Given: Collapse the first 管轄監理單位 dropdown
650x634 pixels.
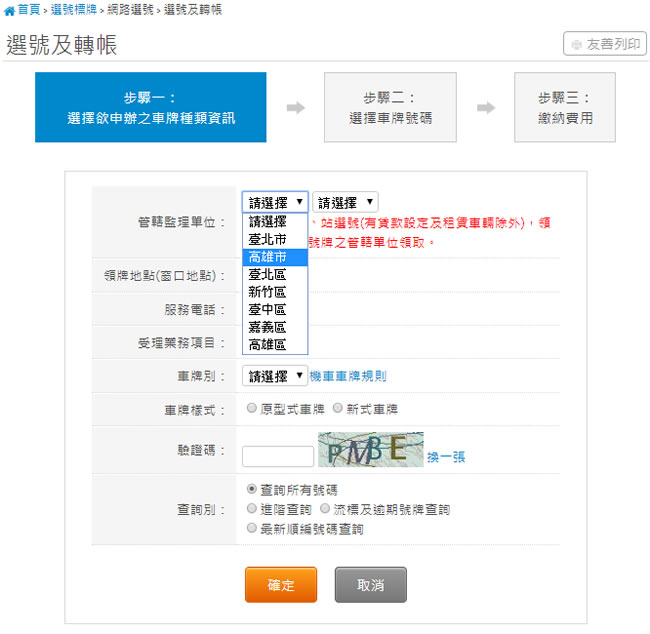Looking at the screenshot, I should [x=275, y=202].
